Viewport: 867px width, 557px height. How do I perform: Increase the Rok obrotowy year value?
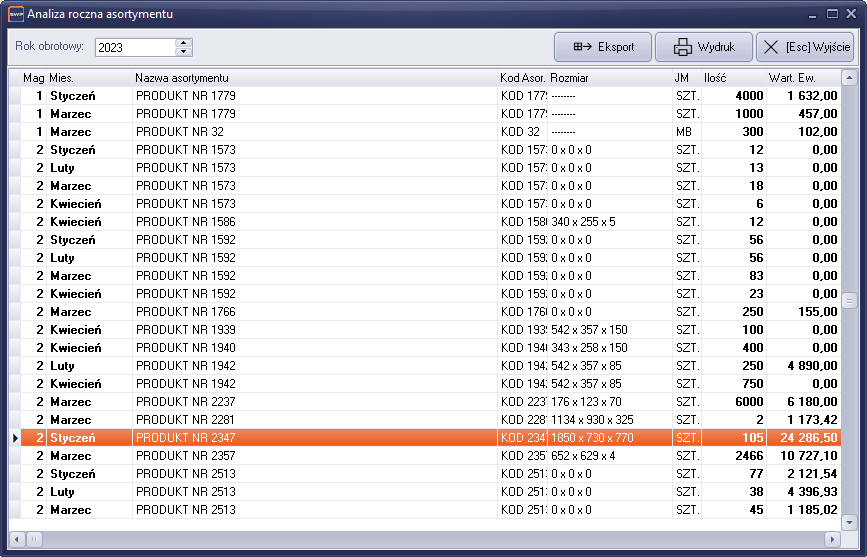[x=183, y=42]
